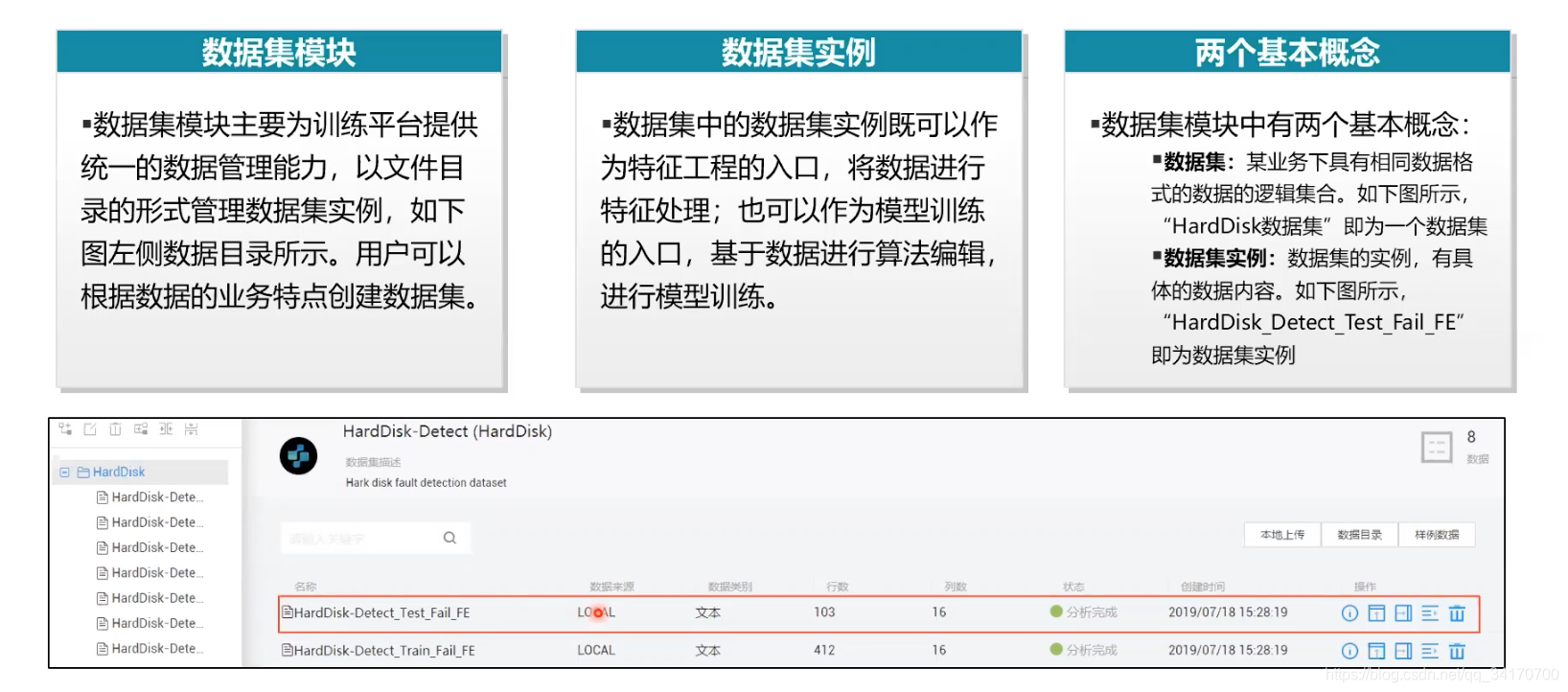Click the 文本 category in the Test_Fail_FE row

point(708,612)
